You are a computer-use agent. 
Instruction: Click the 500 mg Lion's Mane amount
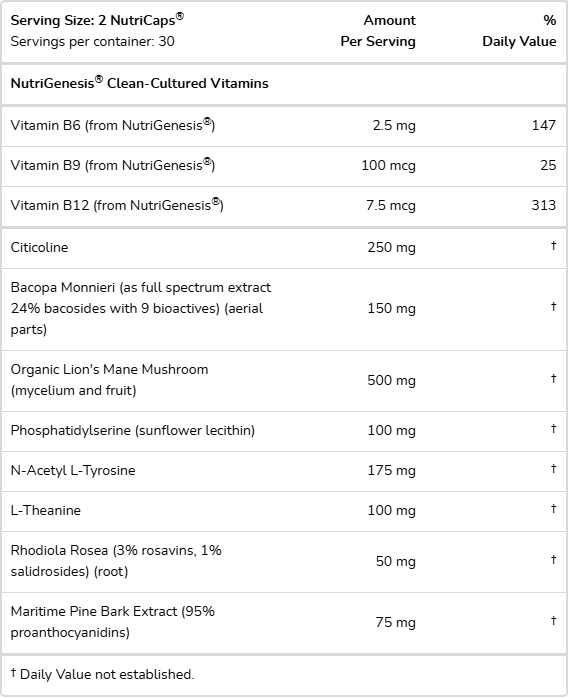coord(391,380)
